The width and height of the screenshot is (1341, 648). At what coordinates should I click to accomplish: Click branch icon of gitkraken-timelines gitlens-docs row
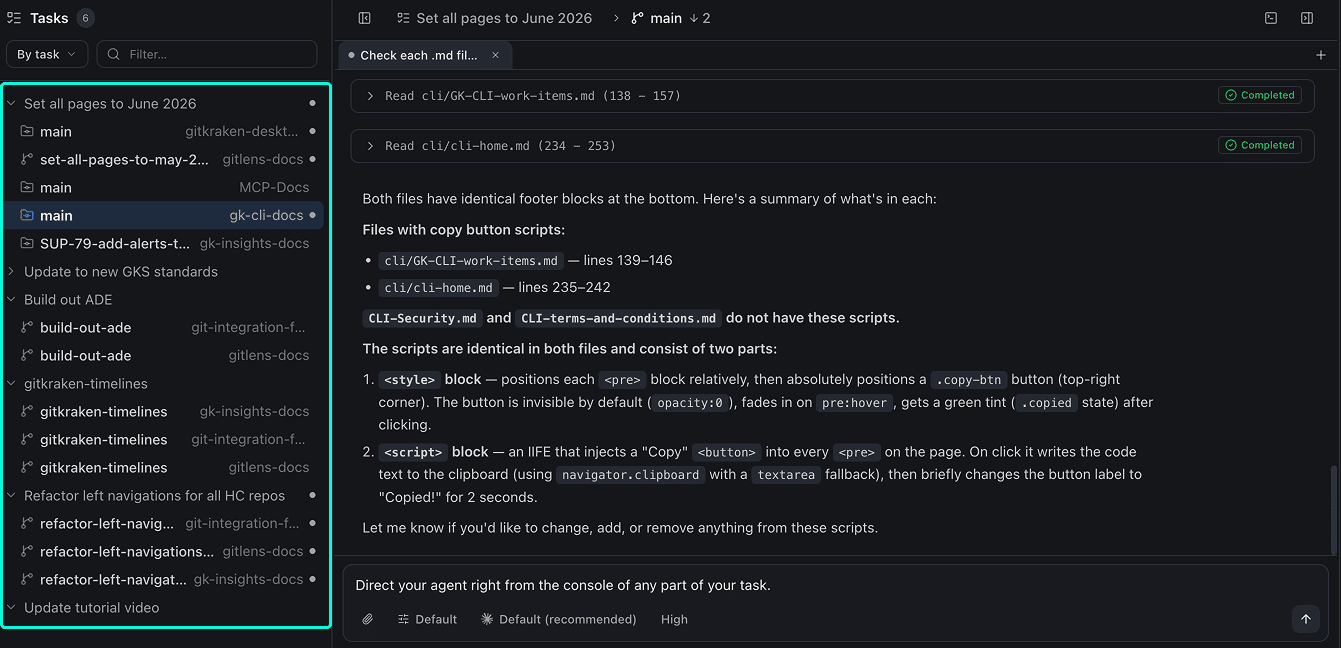coord(27,467)
